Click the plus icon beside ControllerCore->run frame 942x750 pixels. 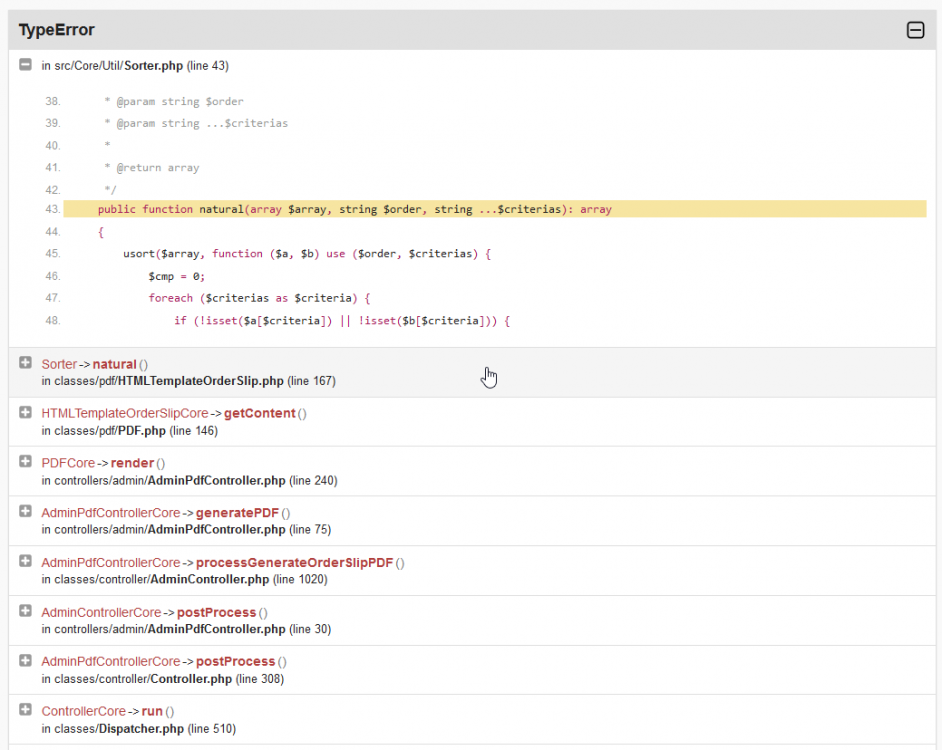point(25,711)
